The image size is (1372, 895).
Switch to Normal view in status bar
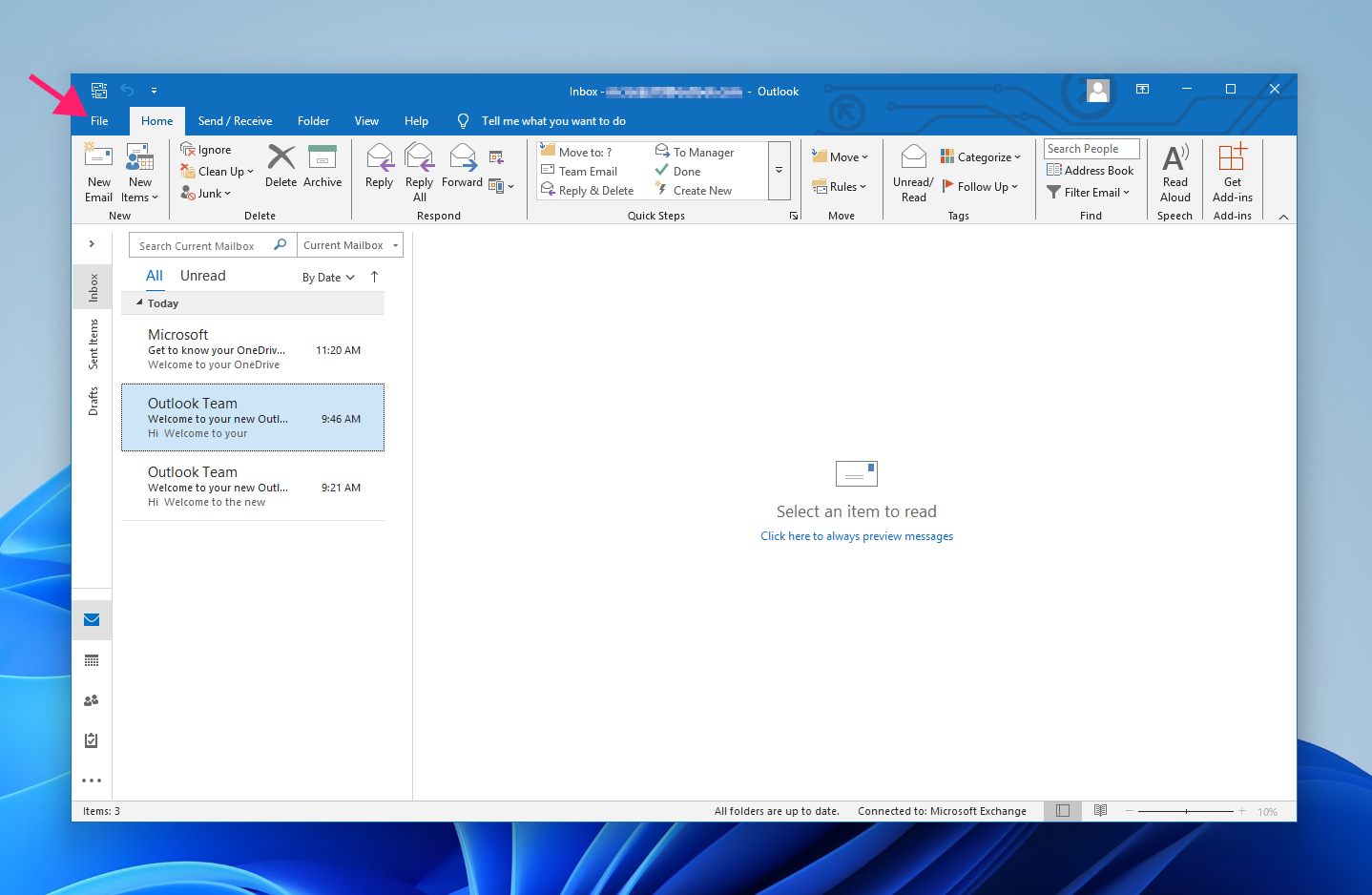[x=1063, y=811]
